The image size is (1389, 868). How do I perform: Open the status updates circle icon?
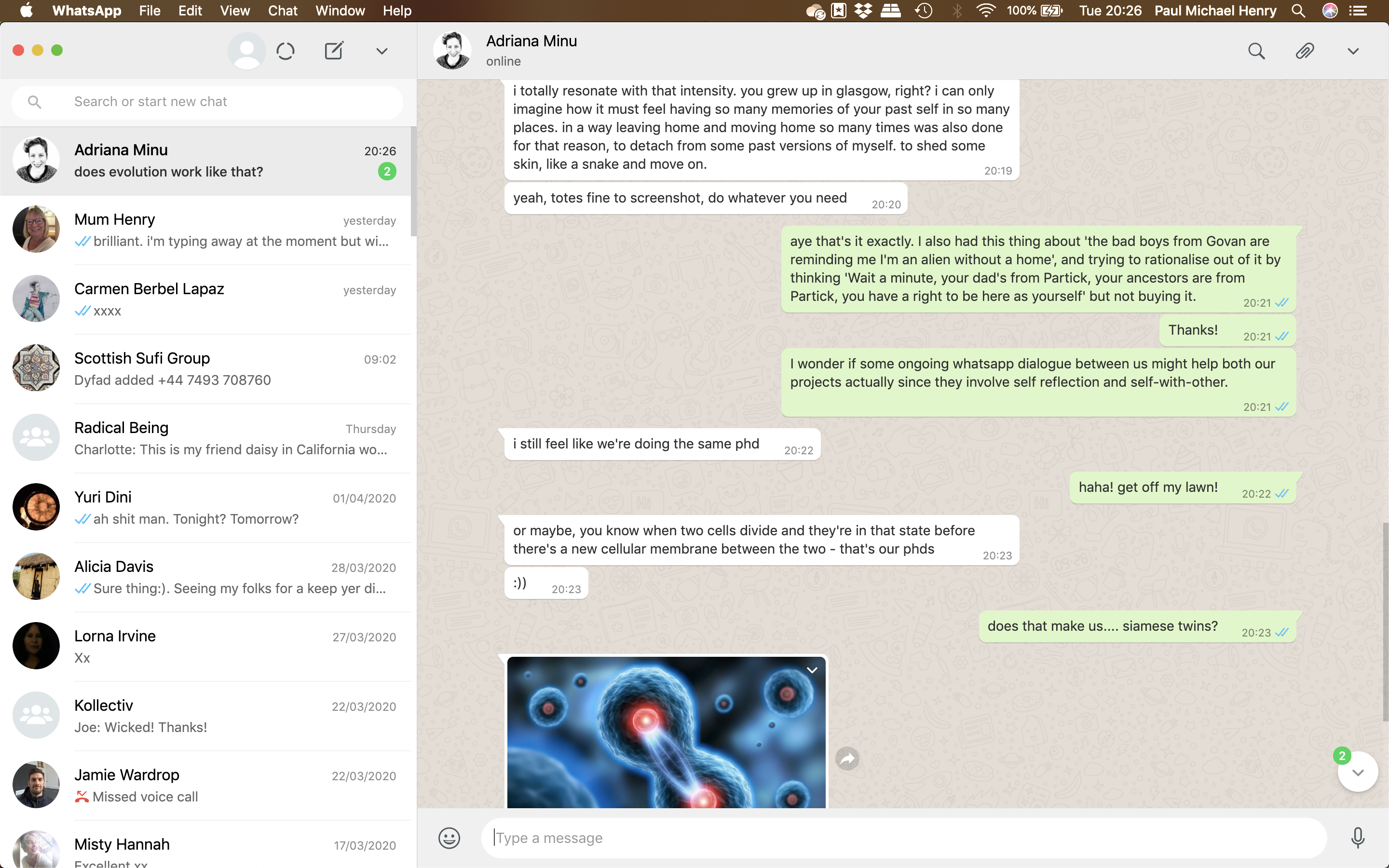click(x=285, y=51)
